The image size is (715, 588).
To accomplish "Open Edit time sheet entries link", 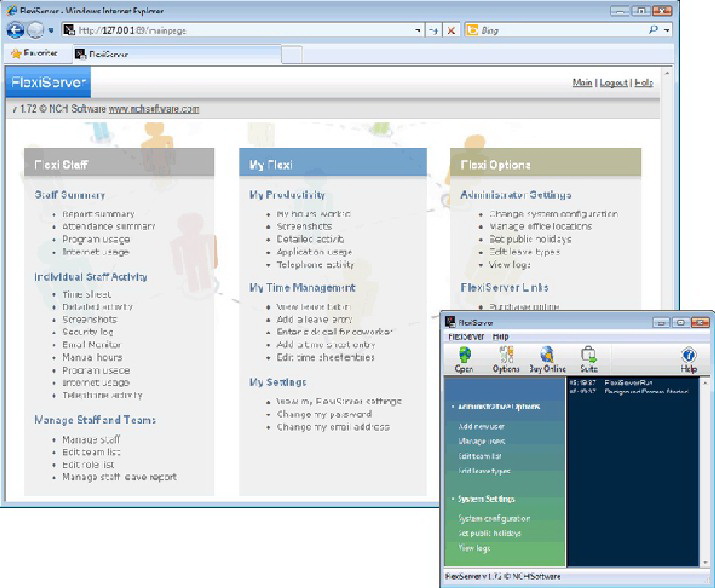I will (326, 358).
